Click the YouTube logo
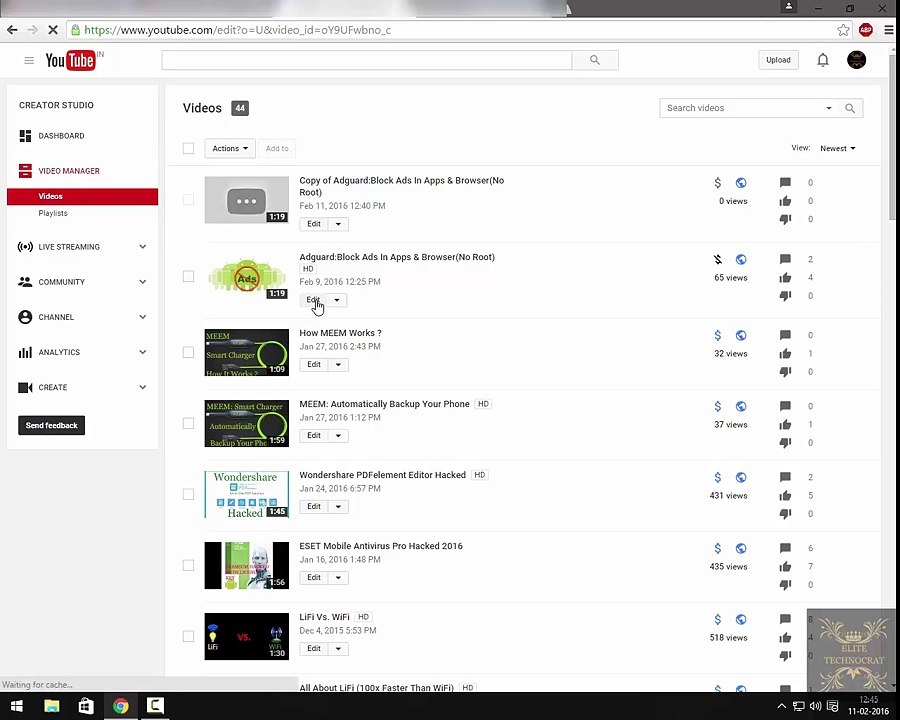Screen dimensions: 900x720 pos(71,60)
